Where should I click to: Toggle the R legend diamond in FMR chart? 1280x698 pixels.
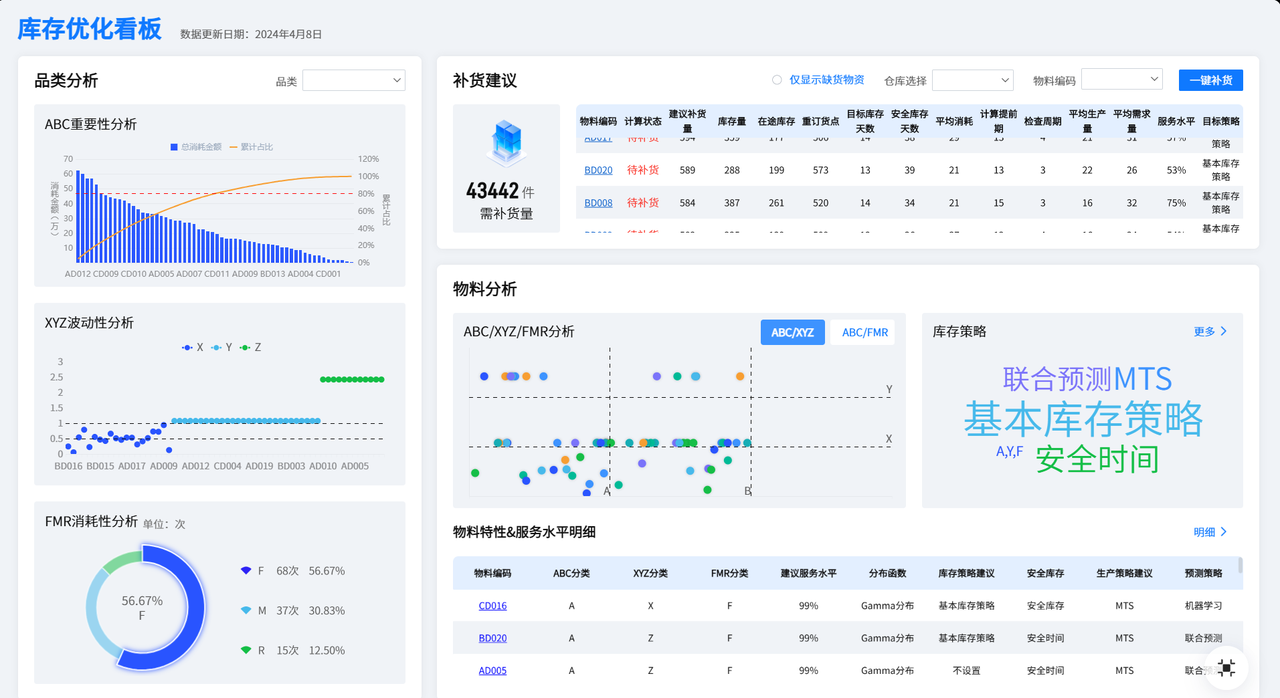pyautogui.click(x=246, y=650)
